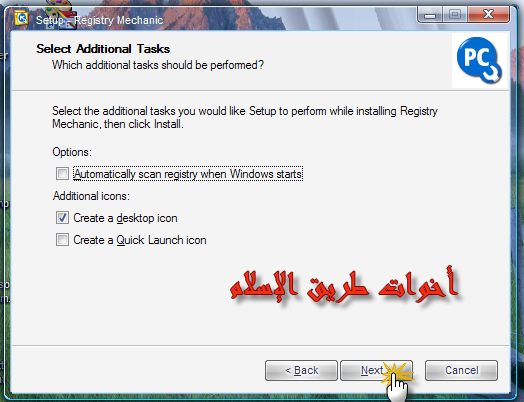
Task: Minimize the Setup window
Action: [x=430, y=15]
